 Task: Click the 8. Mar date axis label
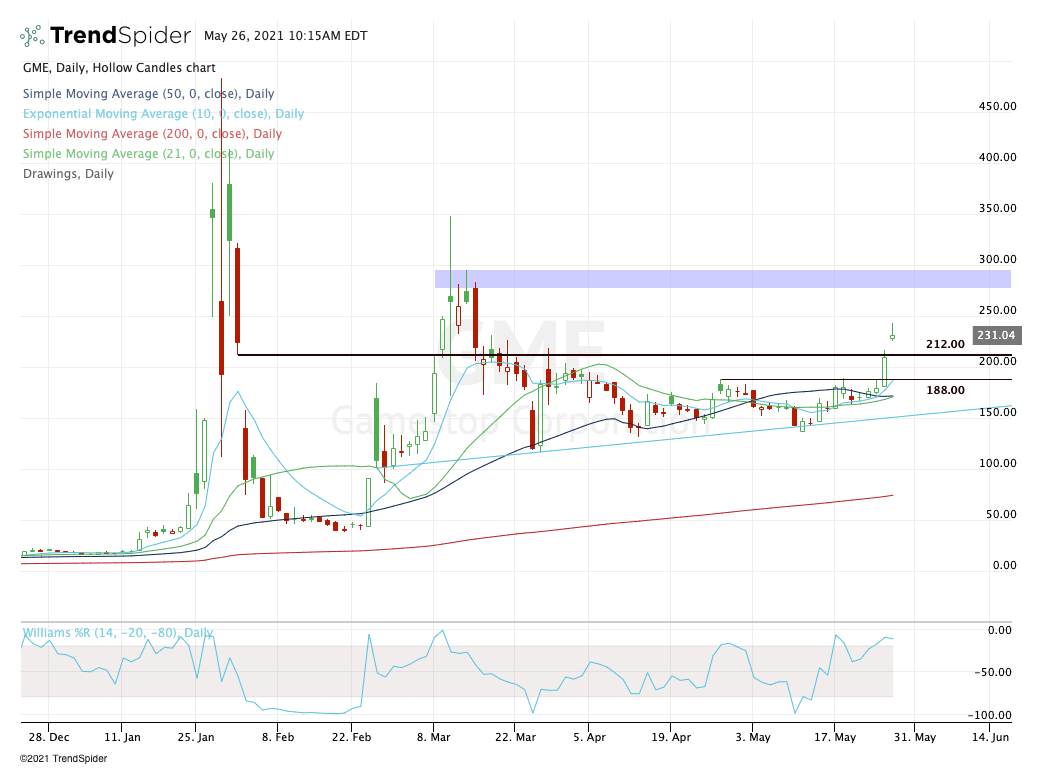[x=433, y=737]
